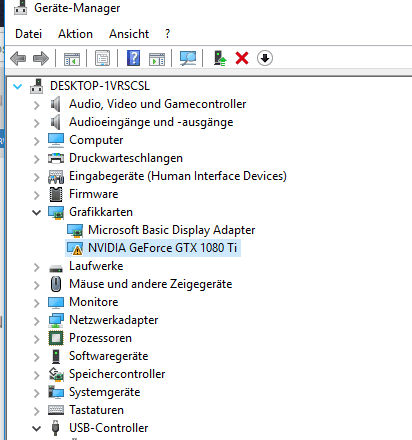Image resolution: width=412 pixels, height=440 pixels.
Task: Collapse the USB-Controller category
Action: (36, 429)
